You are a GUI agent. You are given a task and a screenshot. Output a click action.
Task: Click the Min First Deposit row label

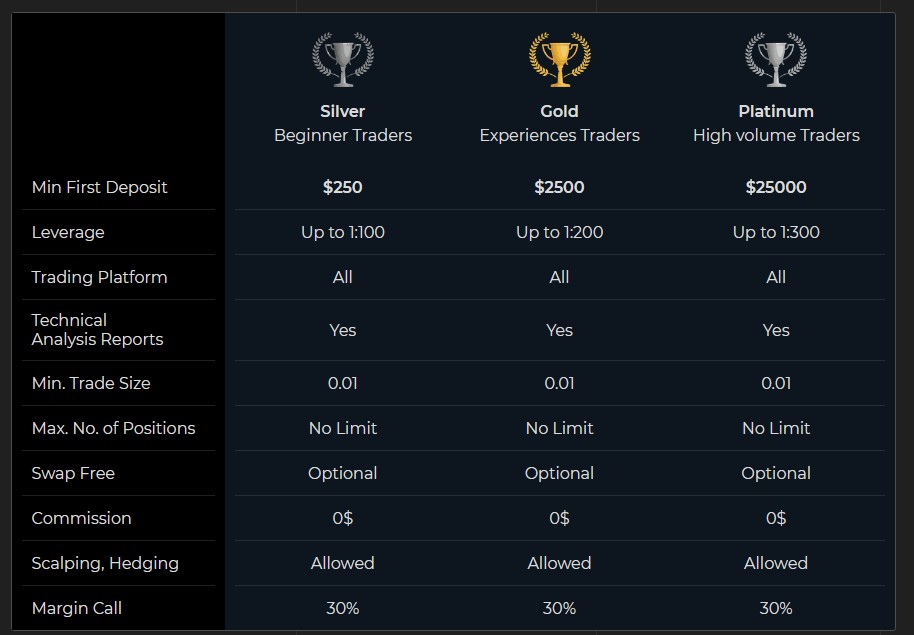pyautogui.click(x=100, y=187)
